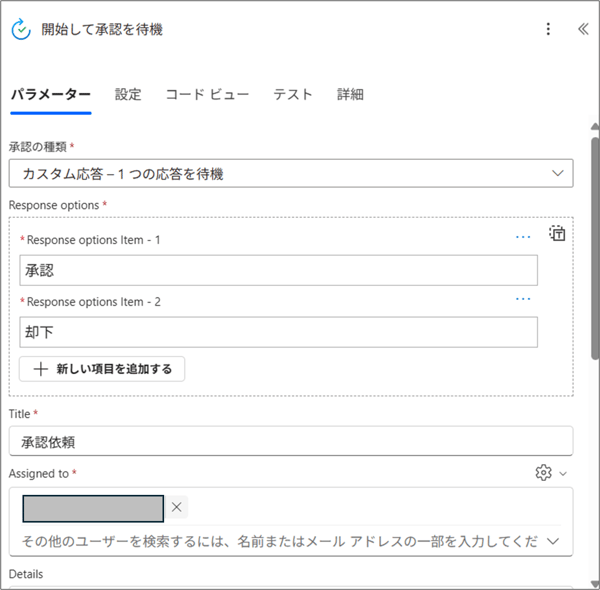This screenshot has width=600, height=590.
Task: Click the 新しい項目を追加する button
Action: click(102, 369)
